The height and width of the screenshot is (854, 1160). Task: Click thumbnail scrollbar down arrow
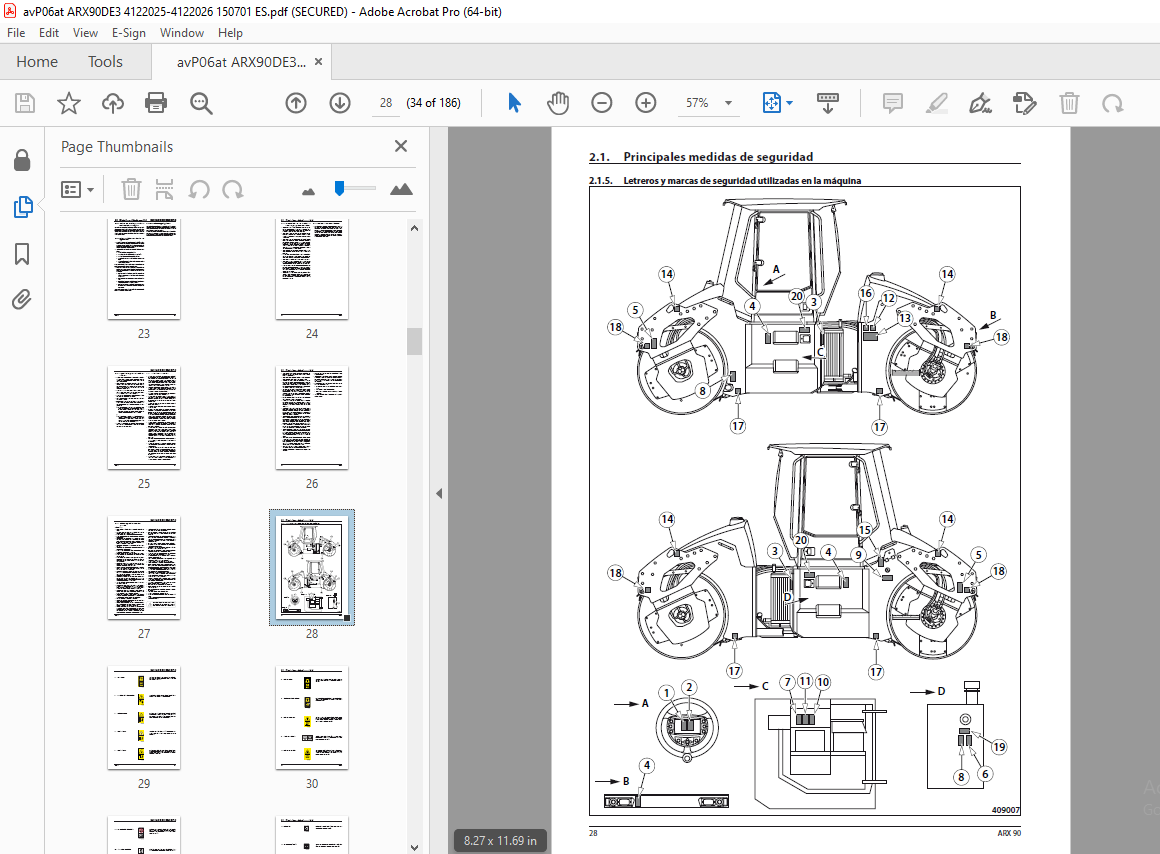(x=414, y=847)
